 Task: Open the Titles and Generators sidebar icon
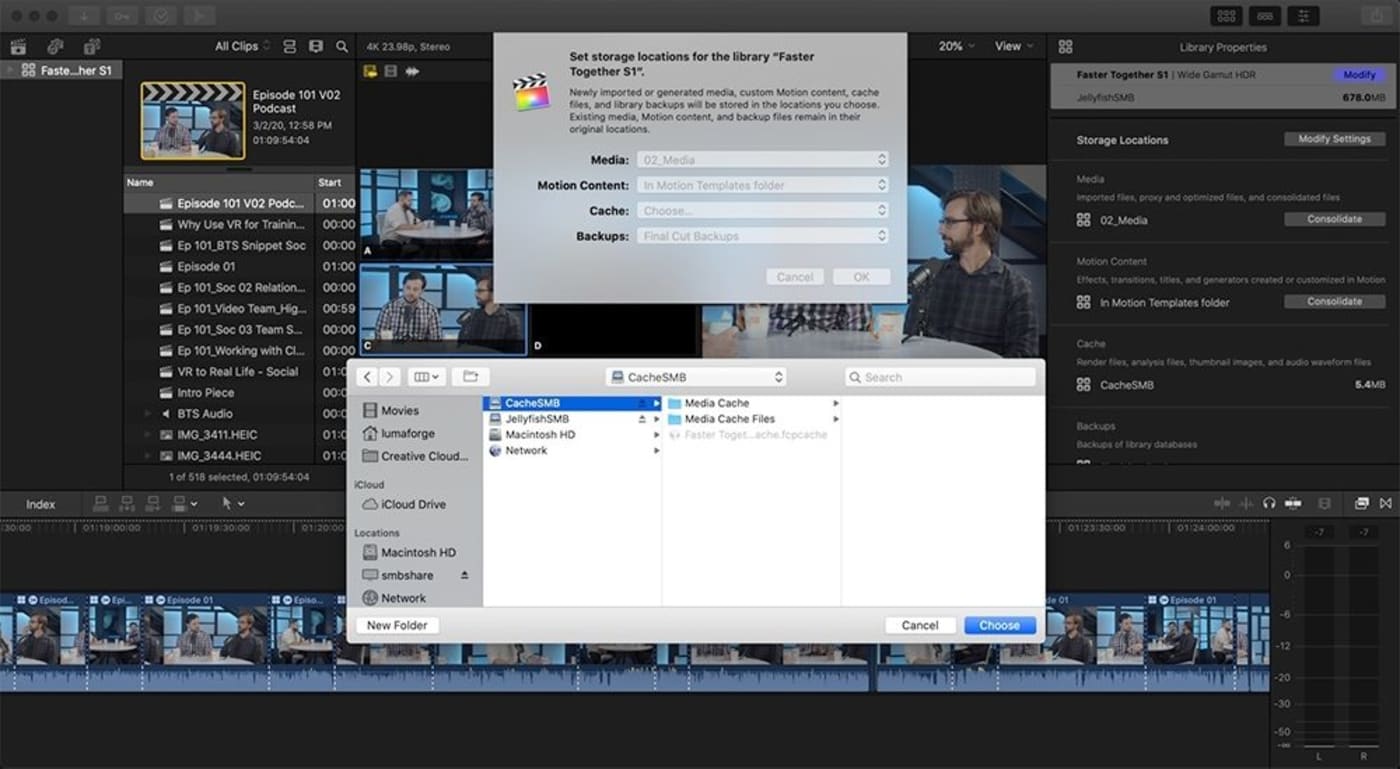click(x=92, y=46)
